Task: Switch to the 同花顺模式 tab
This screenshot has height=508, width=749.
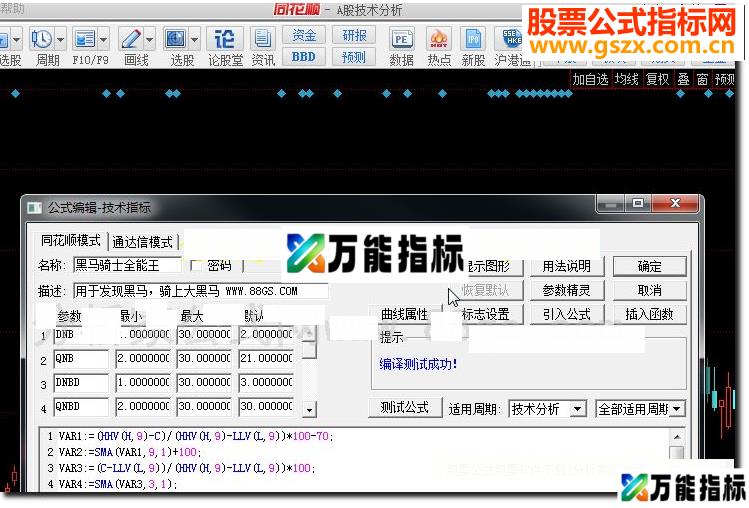Action: coord(71,241)
